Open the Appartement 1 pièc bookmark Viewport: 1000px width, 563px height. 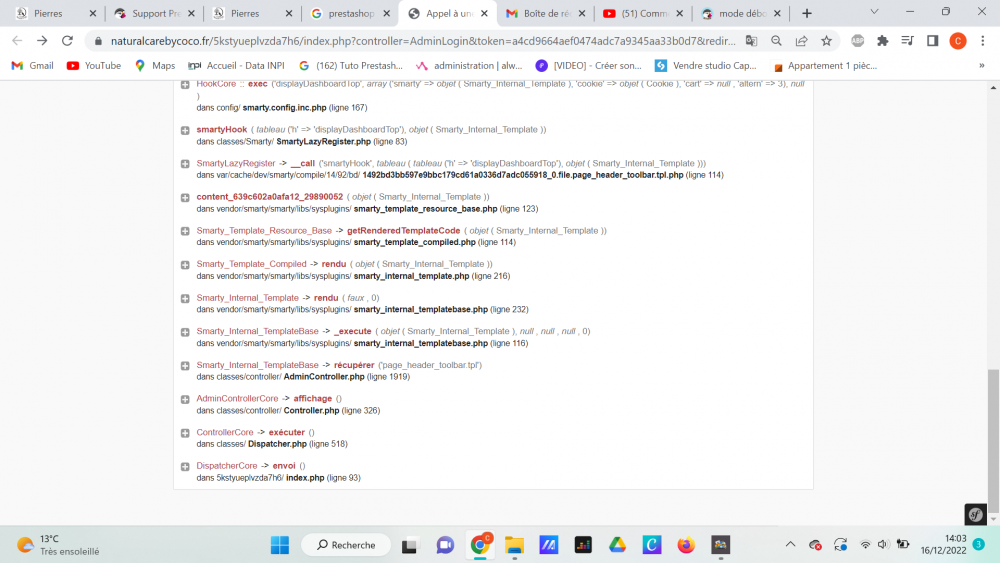pyautogui.click(x=825, y=65)
